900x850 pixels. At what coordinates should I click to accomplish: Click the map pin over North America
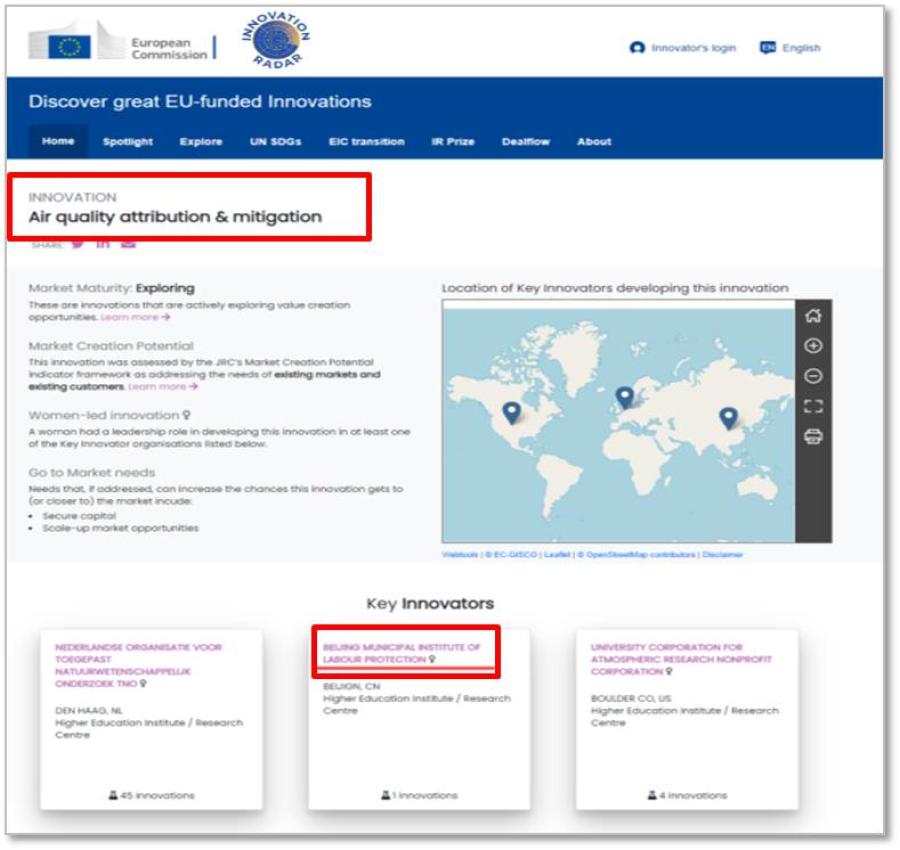(x=511, y=411)
